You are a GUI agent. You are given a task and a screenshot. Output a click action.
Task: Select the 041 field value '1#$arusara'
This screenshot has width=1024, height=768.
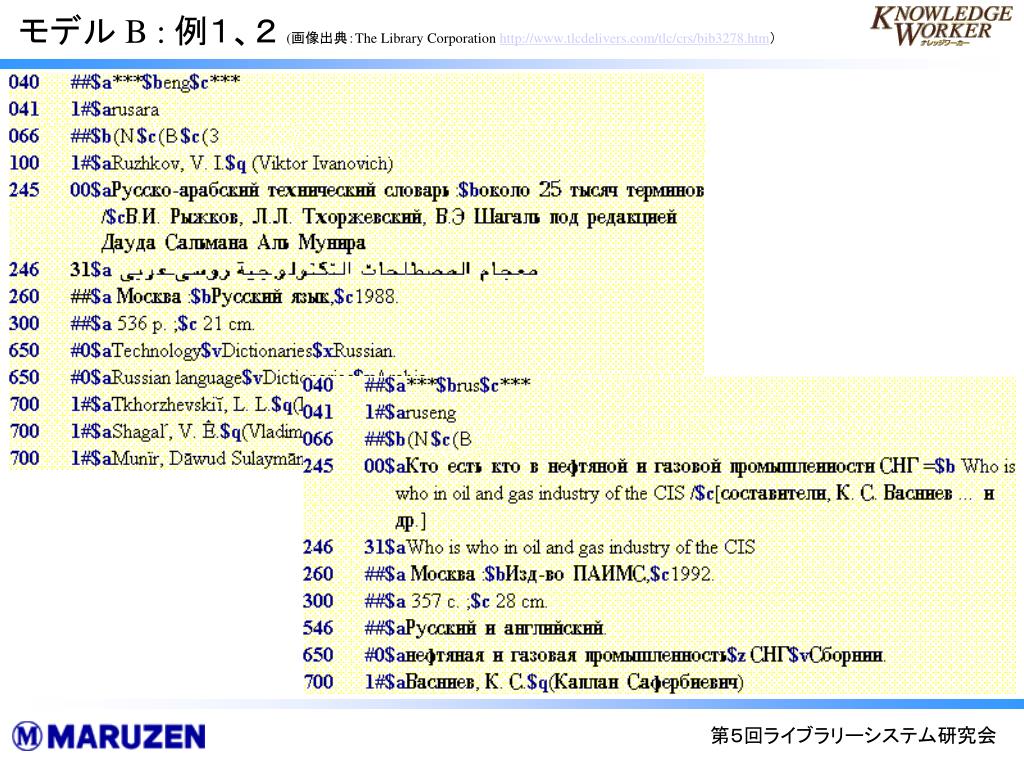115,109
